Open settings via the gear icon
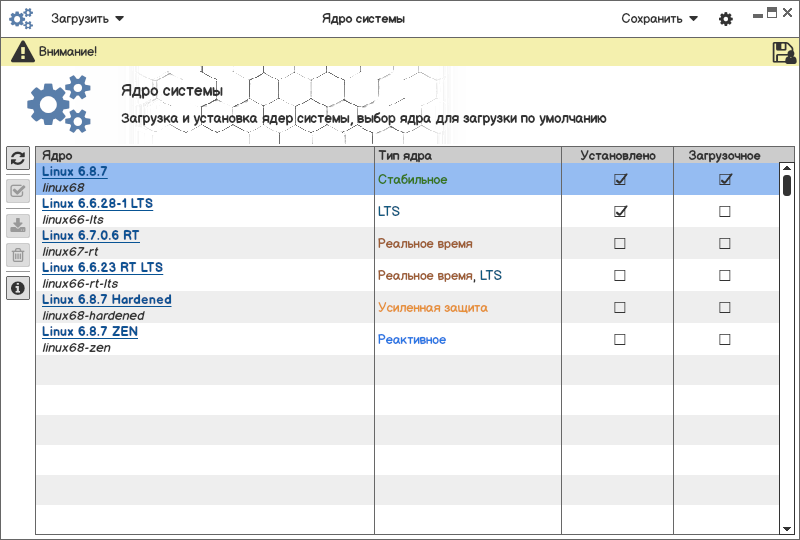Image resolution: width=800 pixels, height=540 pixels. point(726,19)
